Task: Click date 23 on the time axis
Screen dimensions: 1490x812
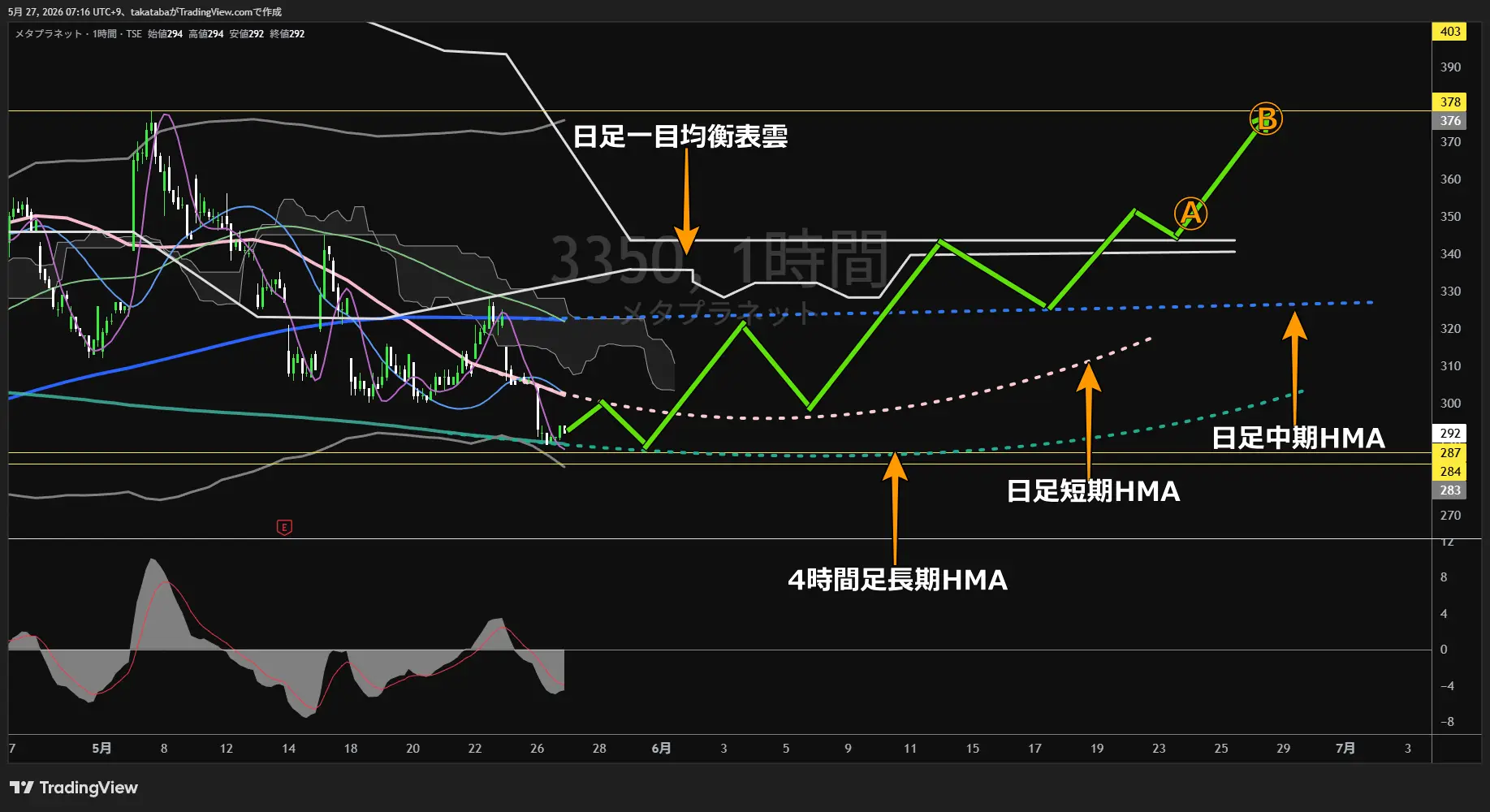Action: 1159,749
